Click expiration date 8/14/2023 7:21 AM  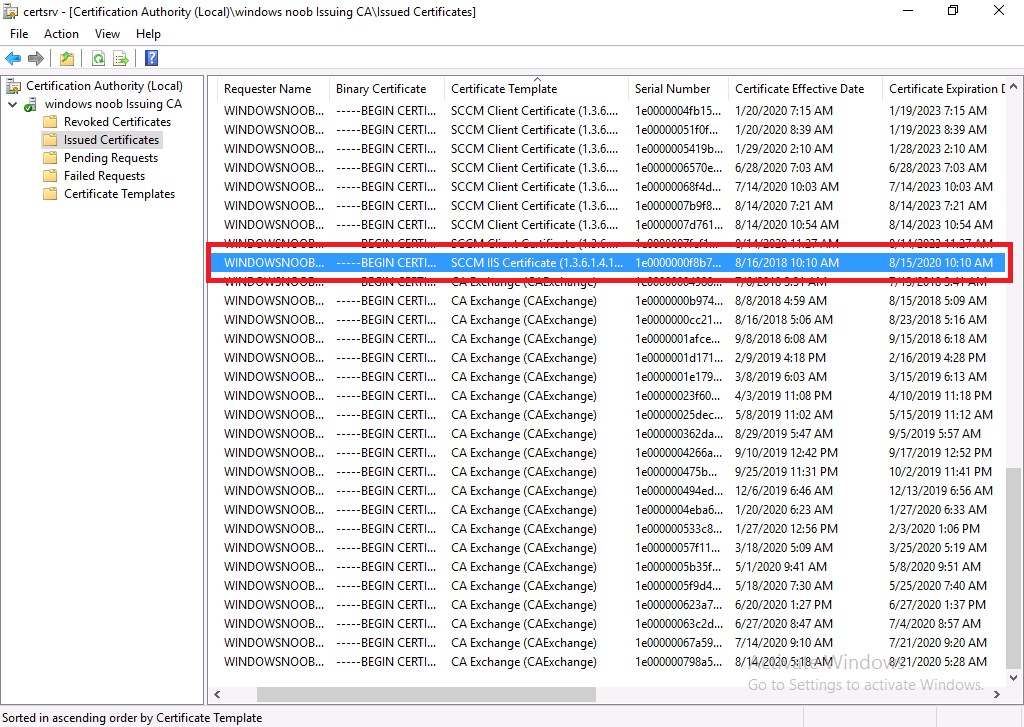(x=938, y=206)
